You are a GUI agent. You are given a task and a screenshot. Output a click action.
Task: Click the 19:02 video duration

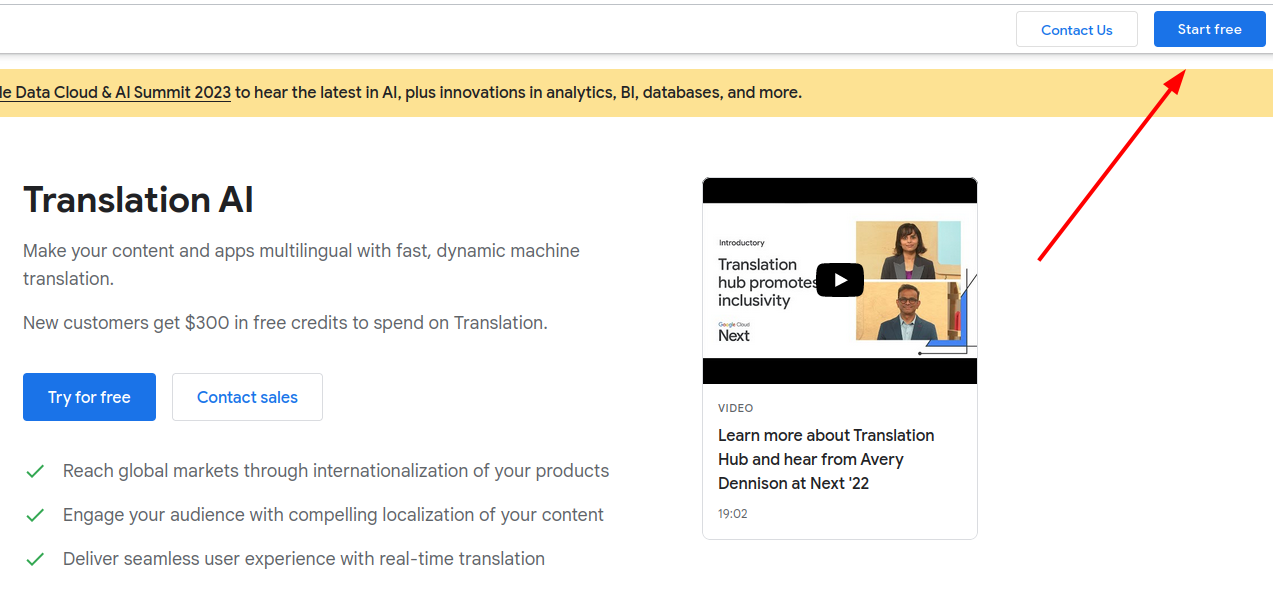732,514
